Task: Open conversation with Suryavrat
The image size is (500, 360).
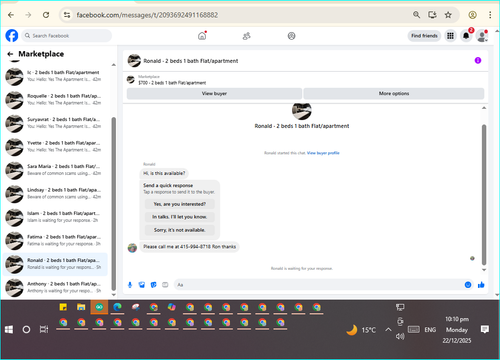Action: [x=55, y=123]
